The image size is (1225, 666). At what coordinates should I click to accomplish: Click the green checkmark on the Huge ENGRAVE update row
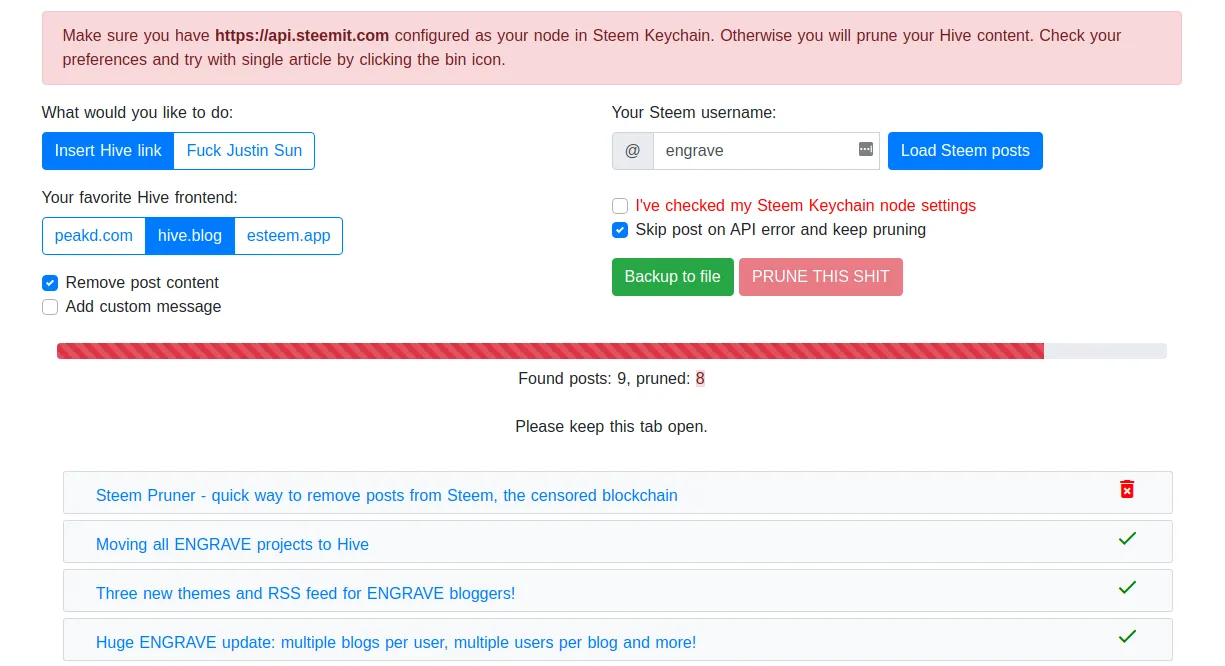click(x=1127, y=636)
